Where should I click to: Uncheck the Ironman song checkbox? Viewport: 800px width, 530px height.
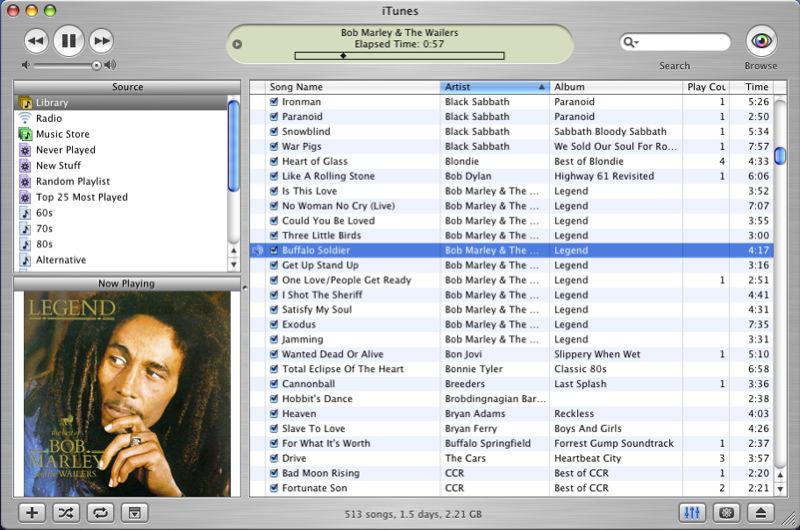click(x=274, y=102)
